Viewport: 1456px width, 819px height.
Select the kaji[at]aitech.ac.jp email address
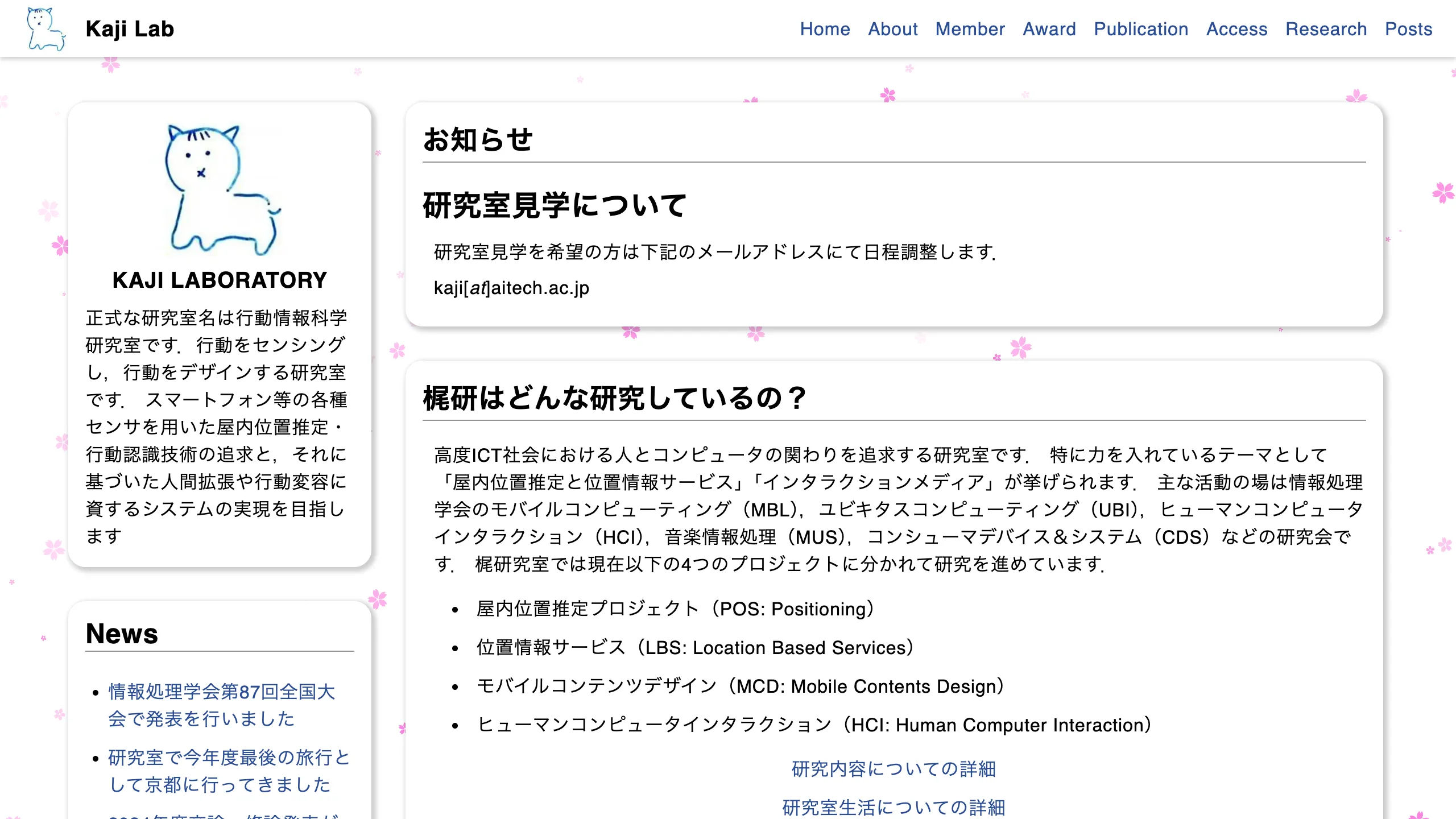tap(512, 288)
